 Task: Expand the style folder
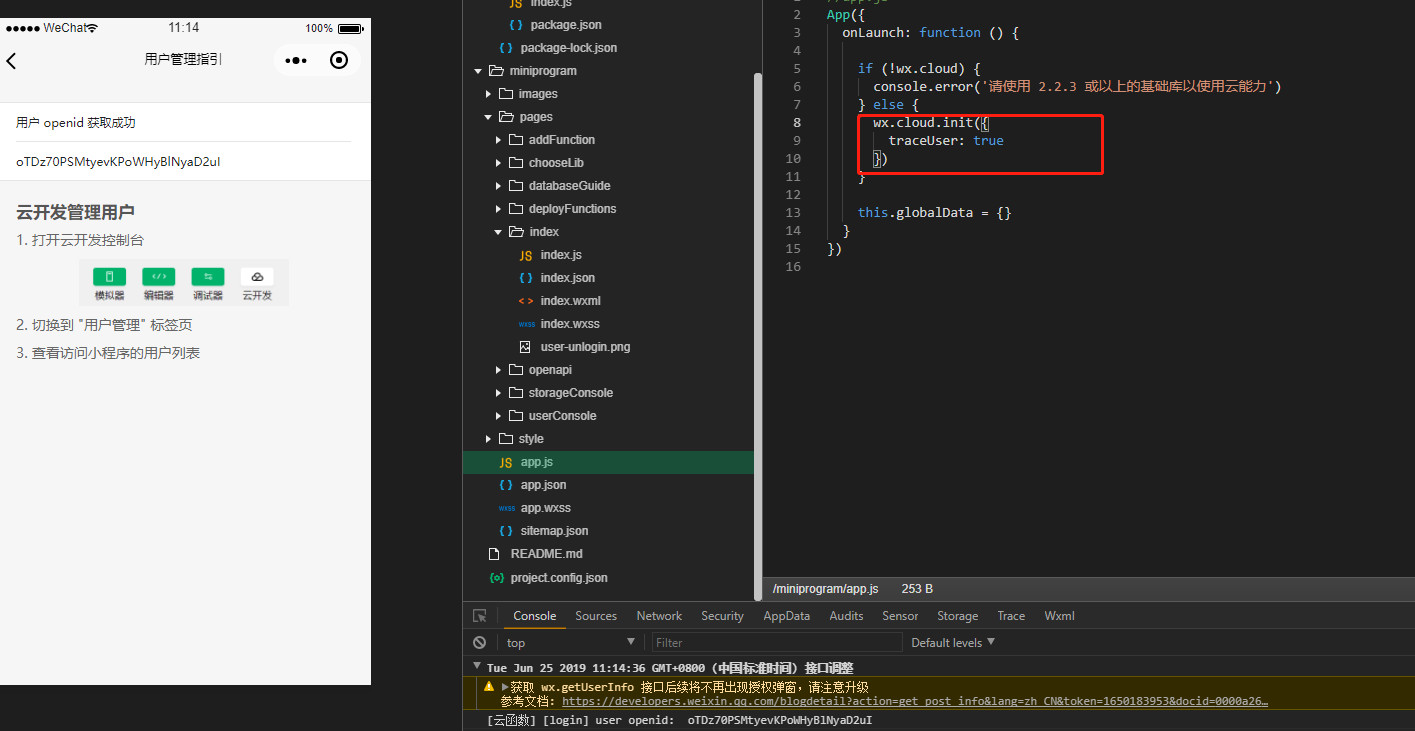point(488,439)
